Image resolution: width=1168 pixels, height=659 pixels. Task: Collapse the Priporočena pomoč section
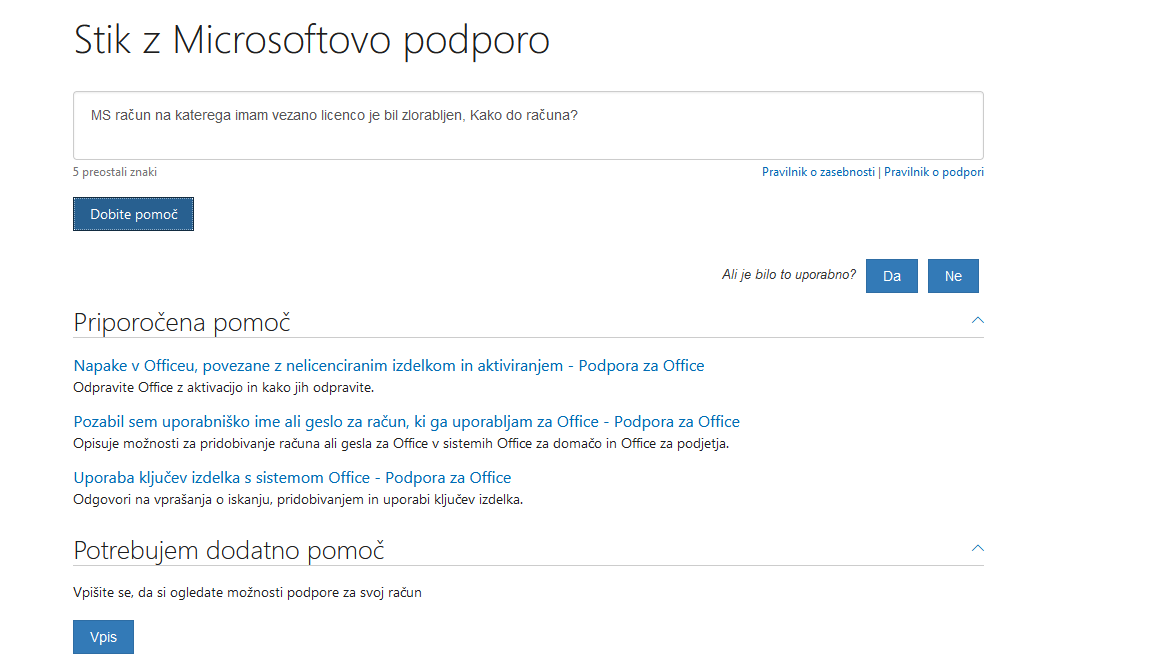[977, 320]
